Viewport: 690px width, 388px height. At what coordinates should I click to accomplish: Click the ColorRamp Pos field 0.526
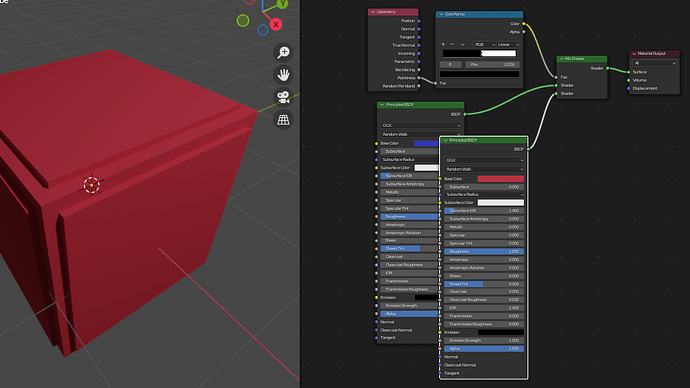492,65
